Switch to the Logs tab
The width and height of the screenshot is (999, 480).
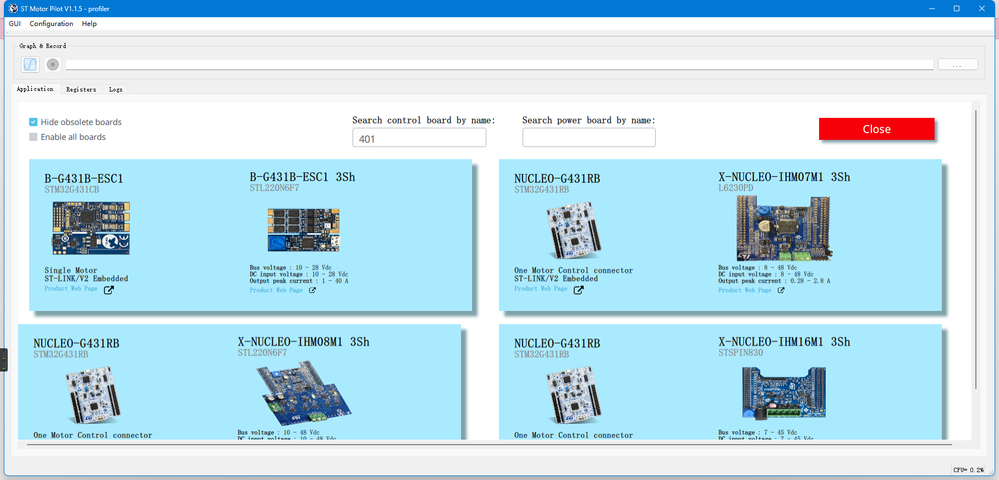click(x=115, y=90)
